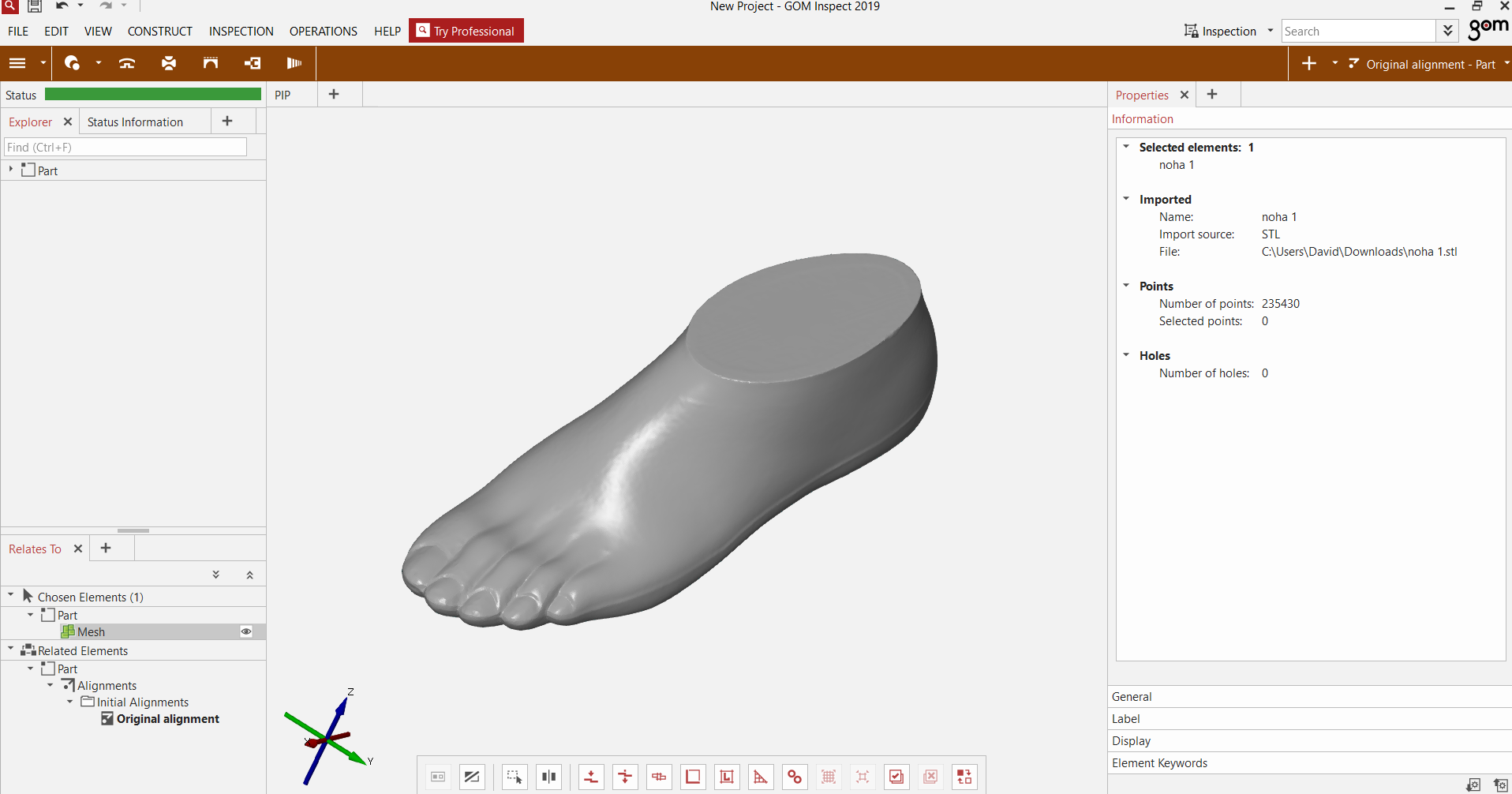Collapse the Chosen Elements tree group
The height and width of the screenshot is (794, 1512).
pos(11,595)
